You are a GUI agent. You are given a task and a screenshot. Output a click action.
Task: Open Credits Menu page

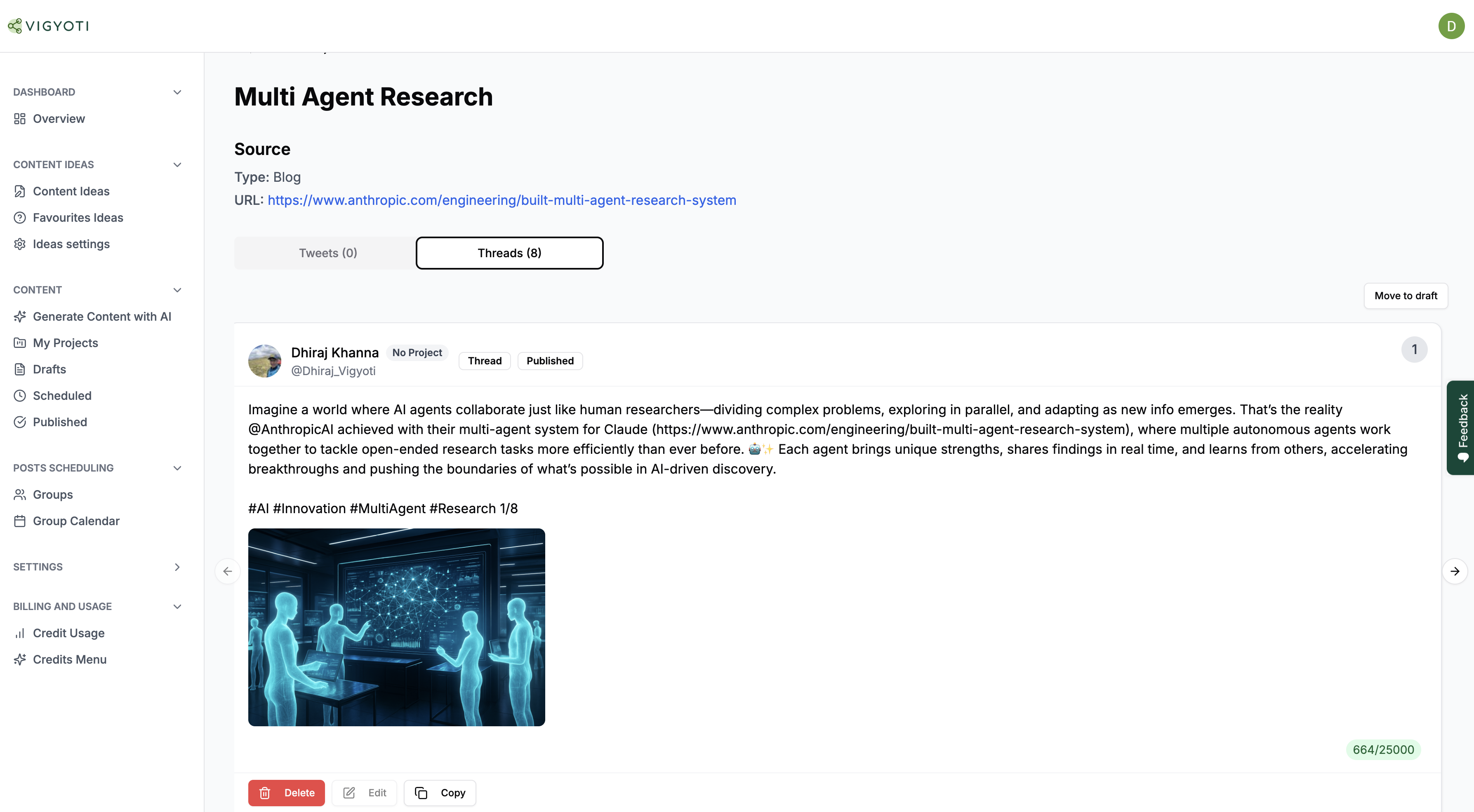pyautogui.click(x=70, y=659)
